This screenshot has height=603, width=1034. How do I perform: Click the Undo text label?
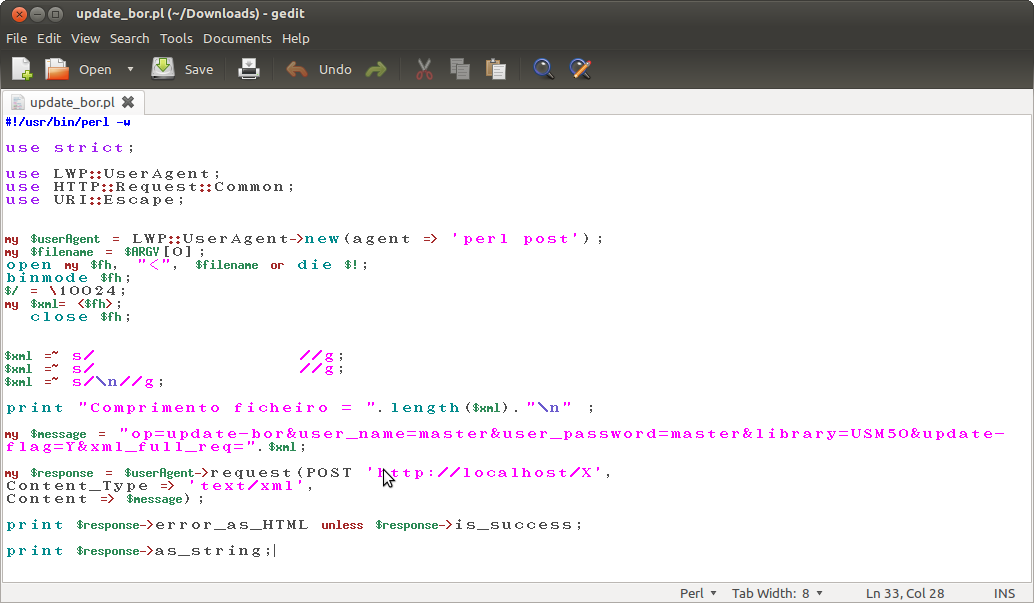[x=335, y=69]
